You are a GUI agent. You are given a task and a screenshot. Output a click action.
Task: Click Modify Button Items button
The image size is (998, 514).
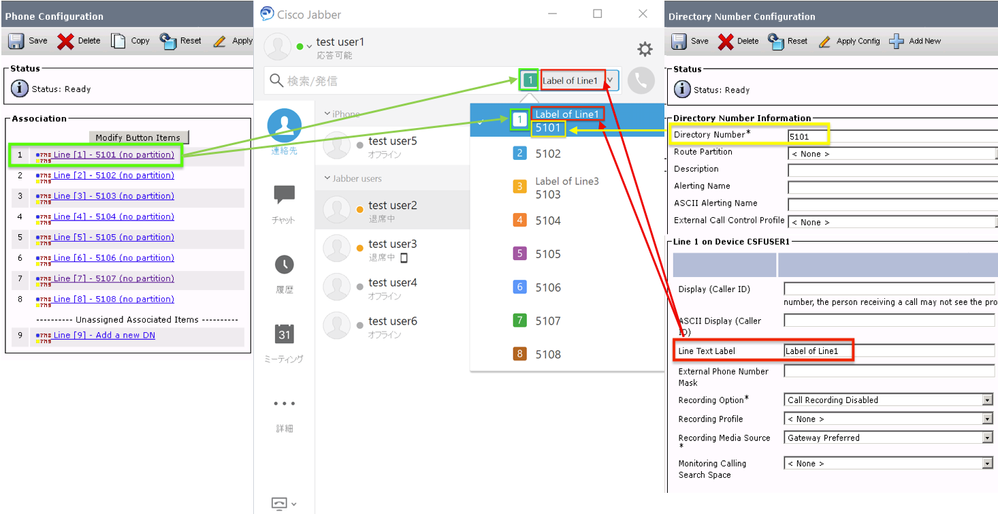(x=138, y=137)
